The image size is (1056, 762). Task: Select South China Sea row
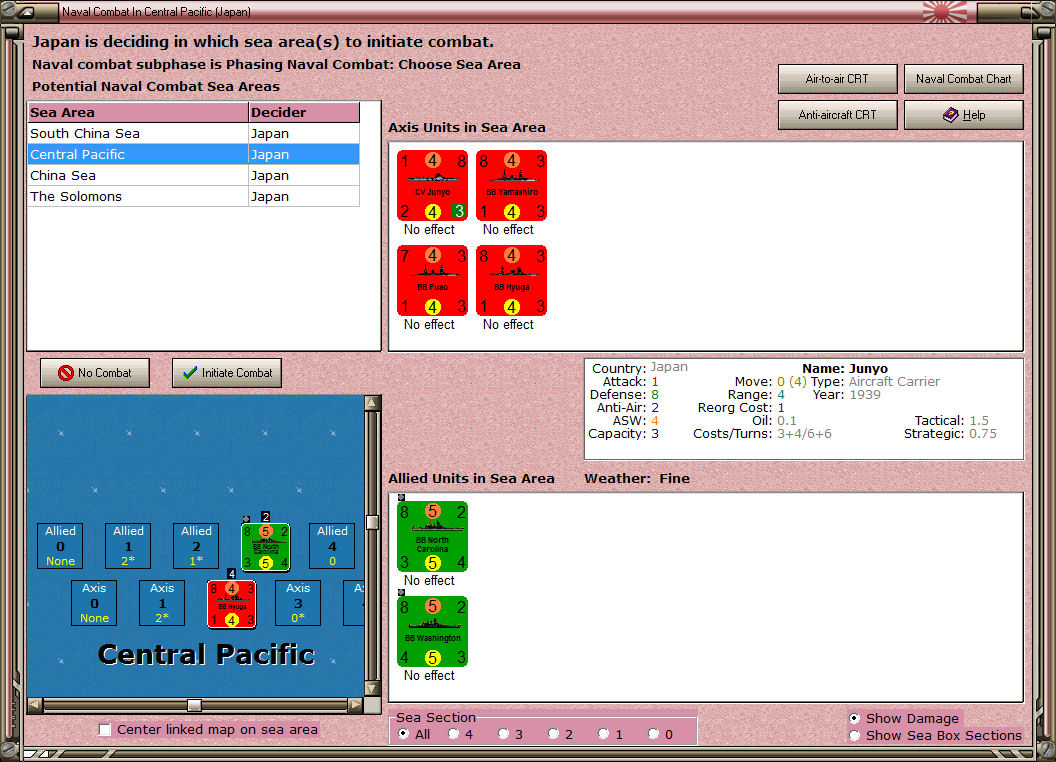click(x=193, y=133)
